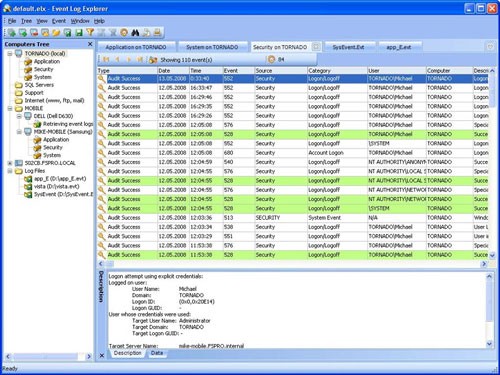This screenshot has height=375, width=500.
Task: Switch to Application on TORNADO tab
Action: point(136,47)
